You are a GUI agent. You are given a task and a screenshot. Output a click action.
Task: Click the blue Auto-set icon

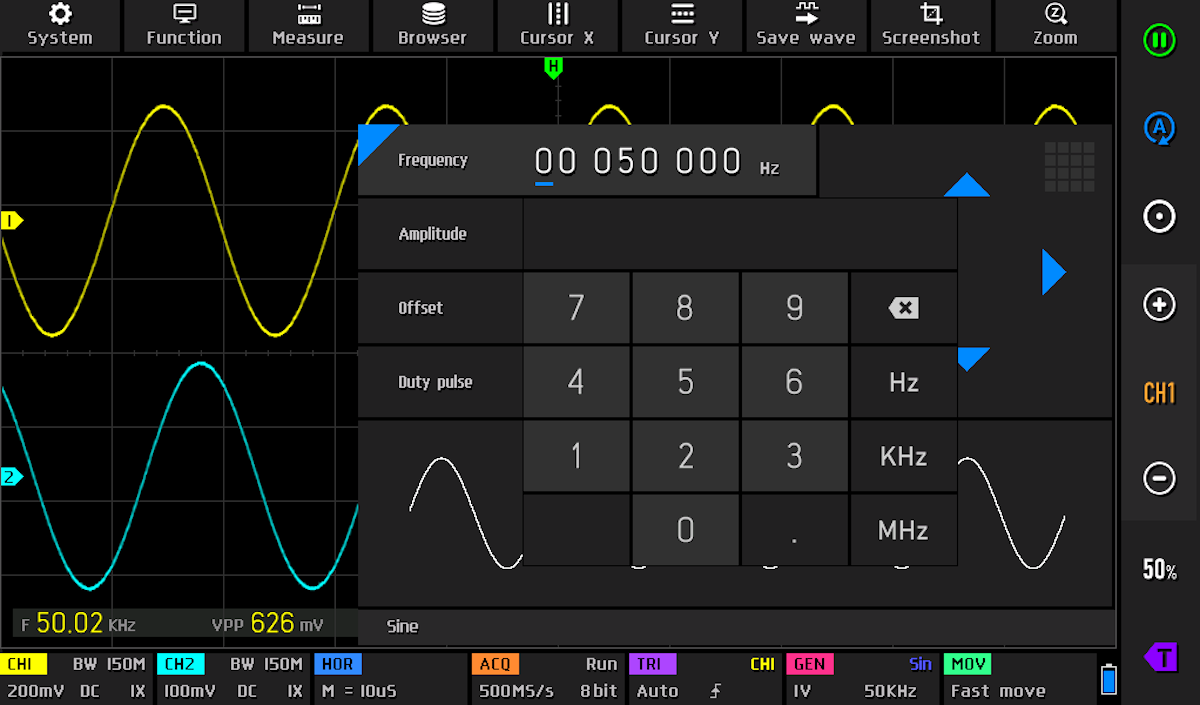coord(1159,128)
